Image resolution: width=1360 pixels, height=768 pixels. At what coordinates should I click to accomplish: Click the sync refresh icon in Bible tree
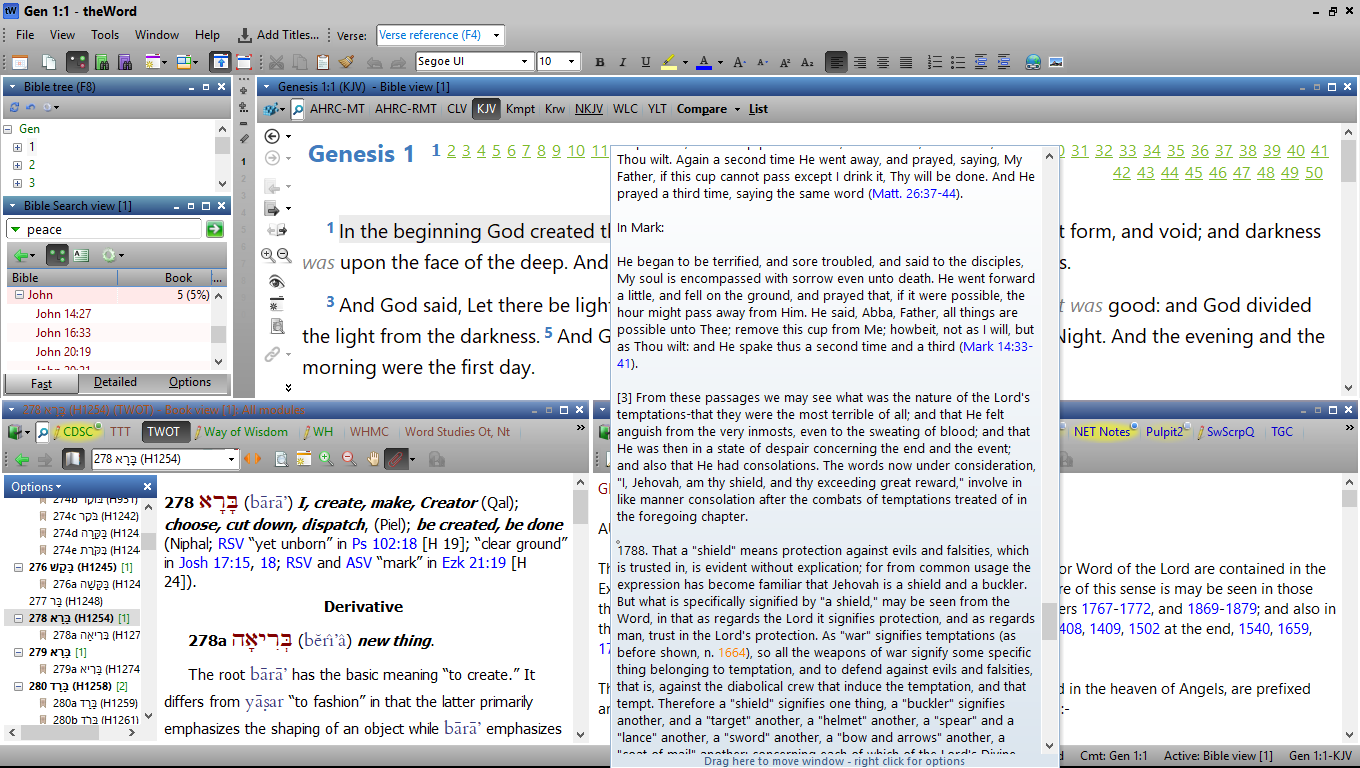click(14, 107)
